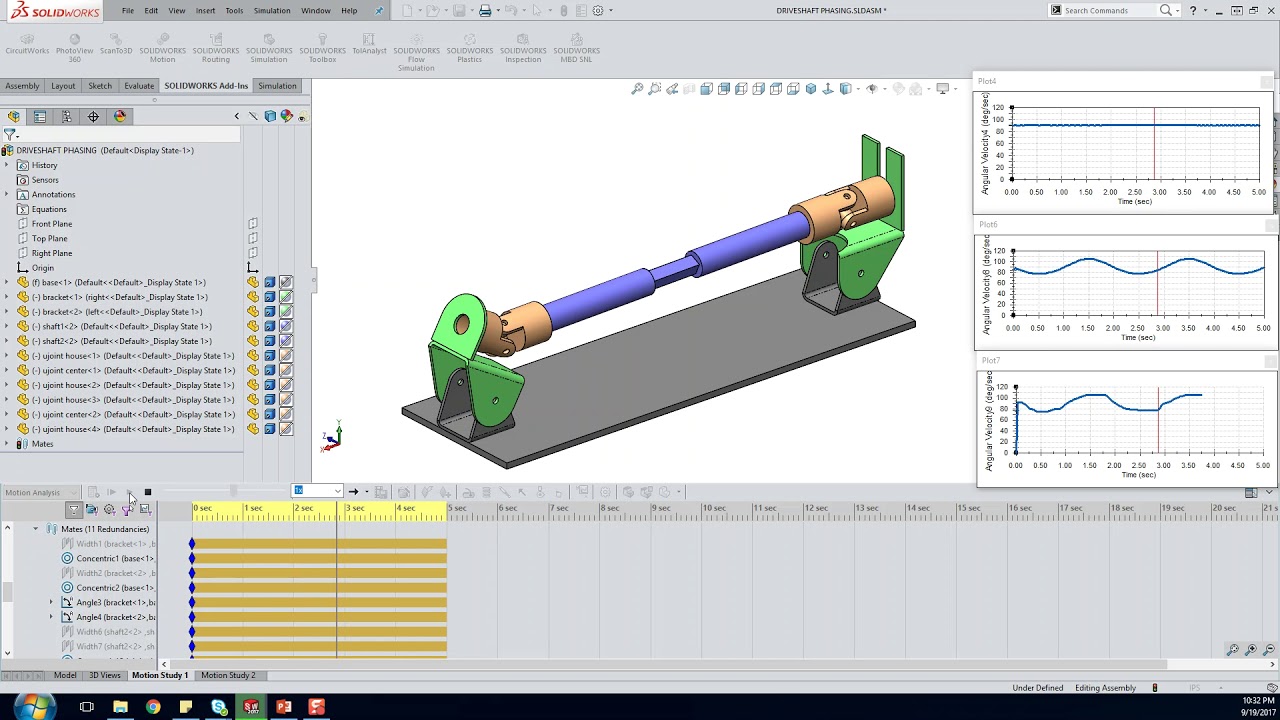Expand the Mates folder in design tree

(x=7, y=443)
